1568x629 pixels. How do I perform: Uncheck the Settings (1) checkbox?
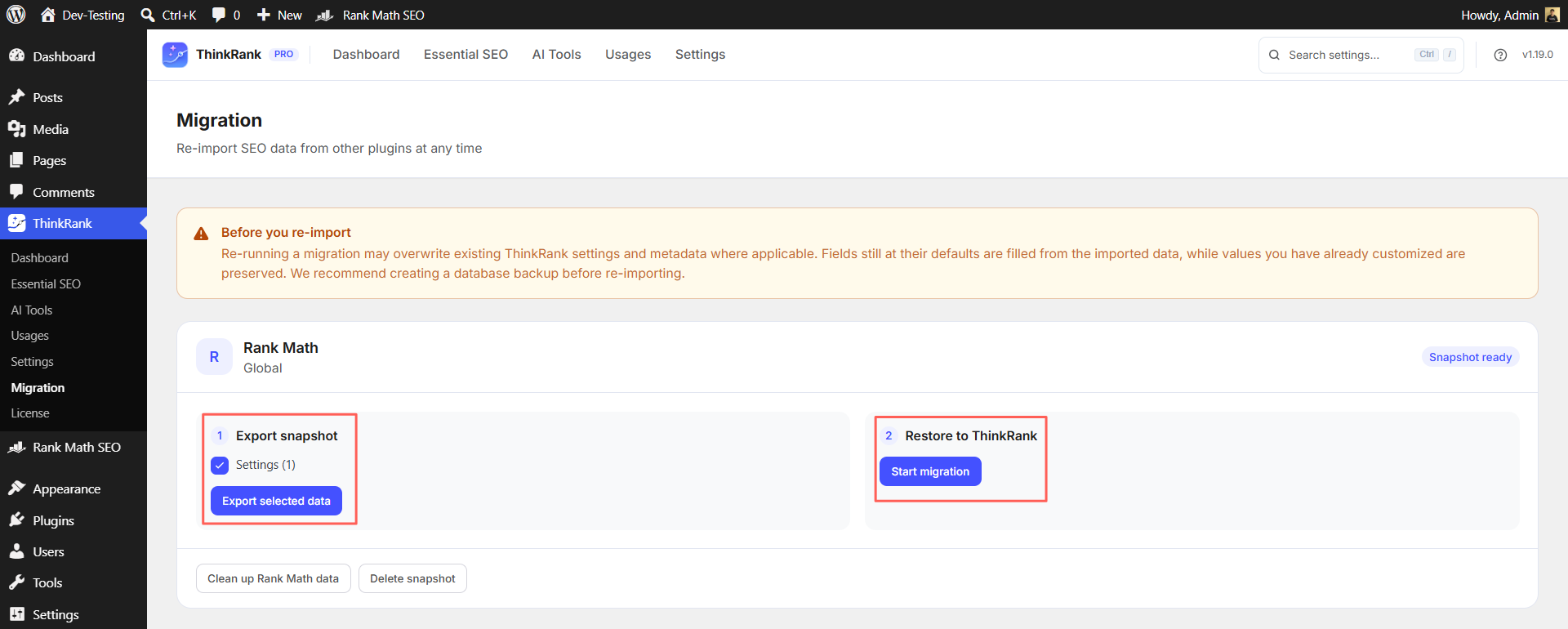[x=220, y=465]
